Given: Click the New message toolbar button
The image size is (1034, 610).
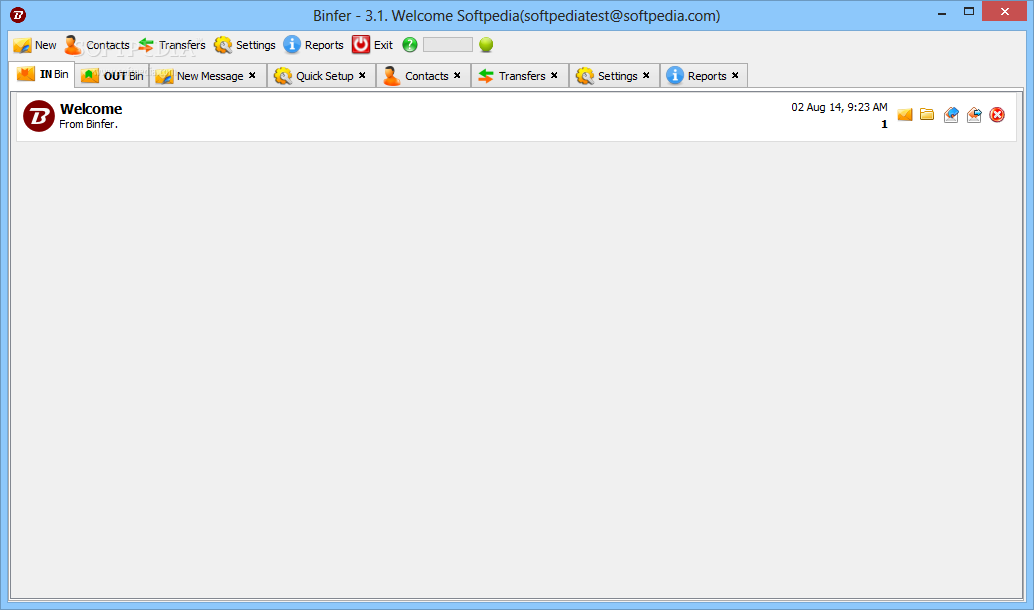Looking at the screenshot, I should coord(35,45).
